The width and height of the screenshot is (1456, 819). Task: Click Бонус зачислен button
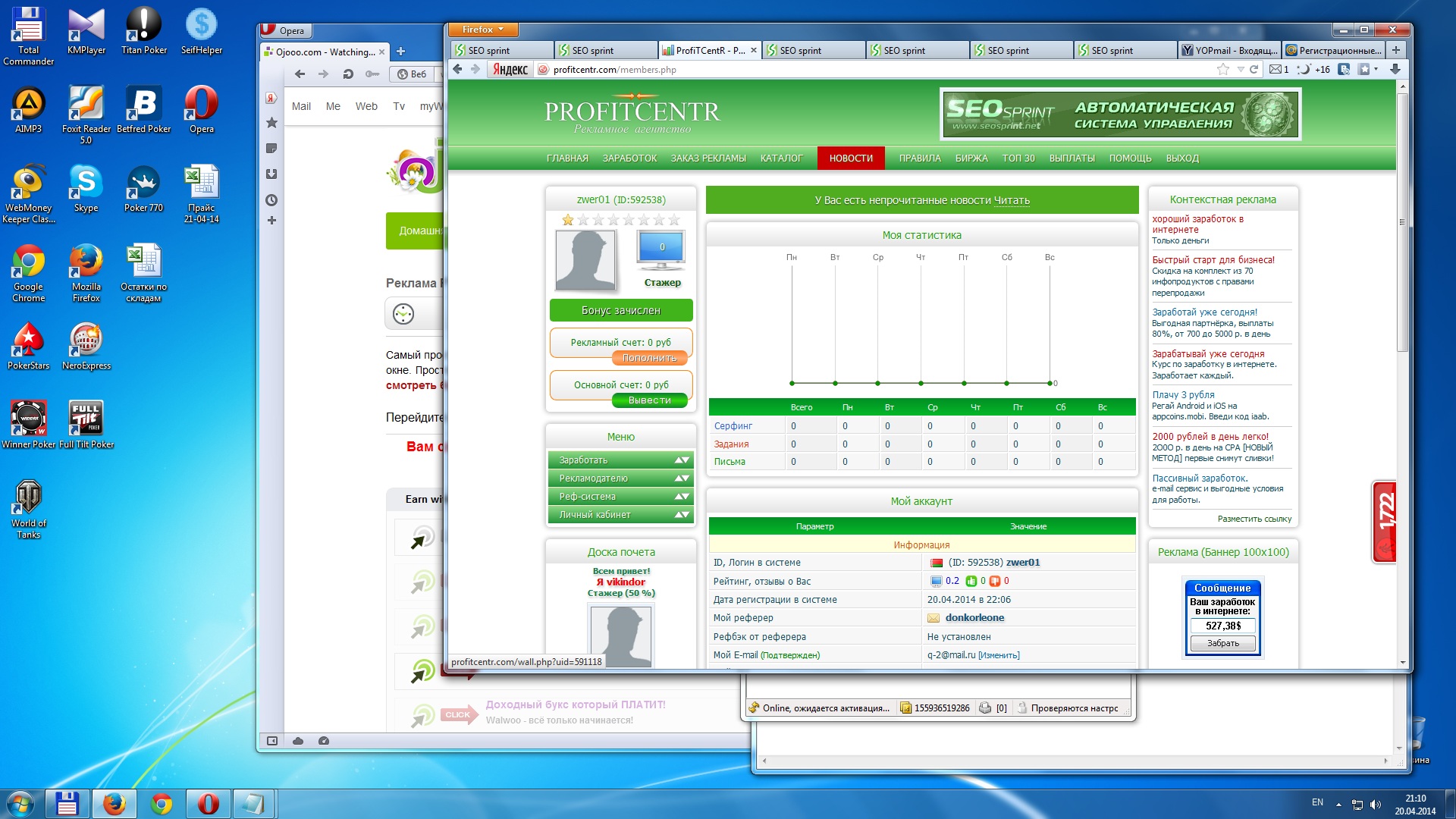(621, 310)
